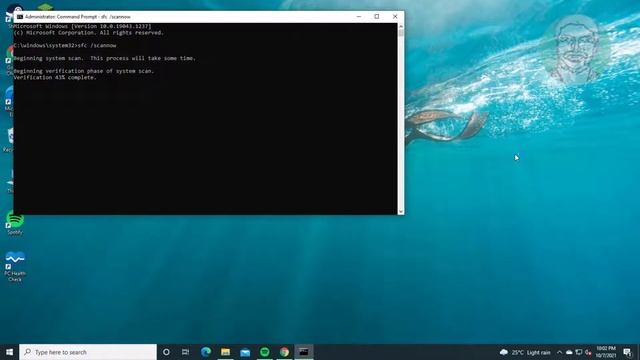The width and height of the screenshot is (640, 360).
Task: Open the network status tray icon
Action: coord(579,352)
